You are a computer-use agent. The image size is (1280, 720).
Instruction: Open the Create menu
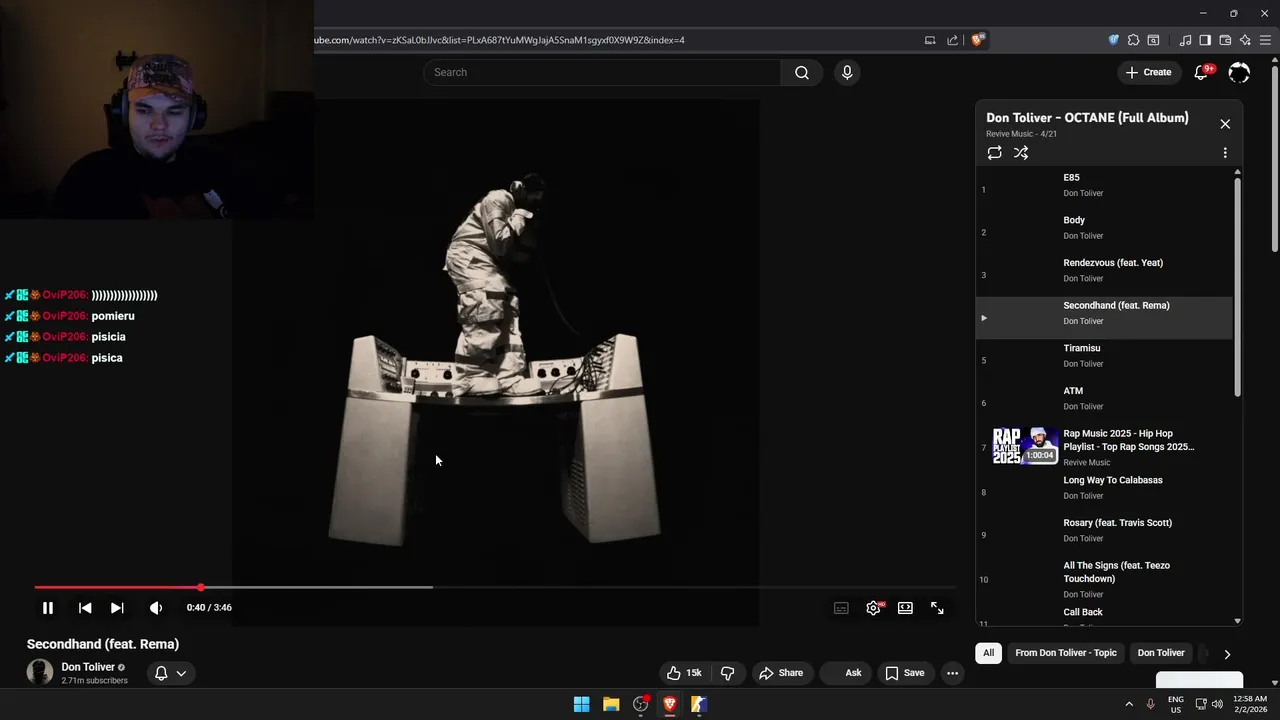pos(1148,72)
